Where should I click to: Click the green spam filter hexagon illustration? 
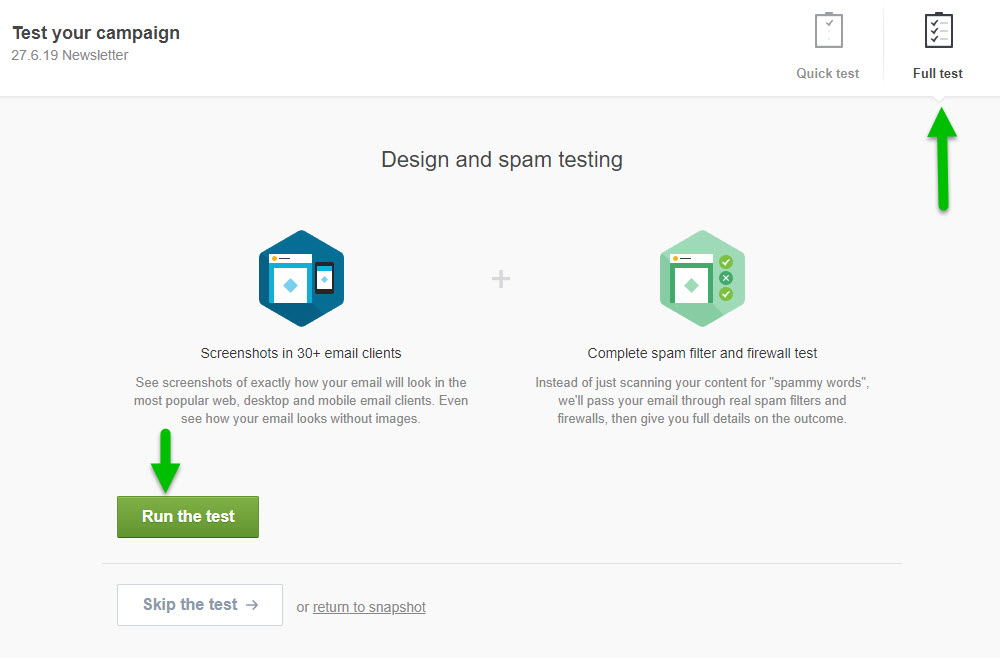[x=702, y=278]
